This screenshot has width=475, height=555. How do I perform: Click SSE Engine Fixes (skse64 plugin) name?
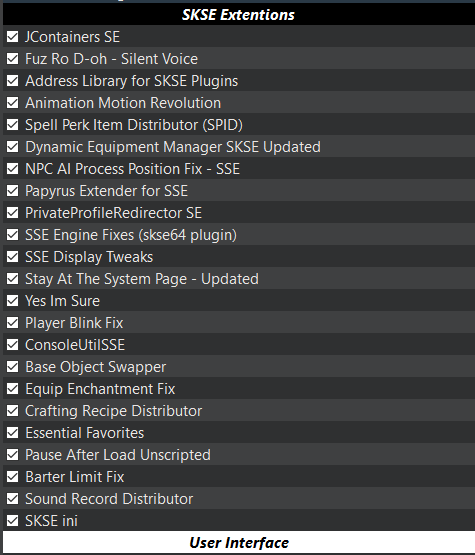pyautogui.click(x=131, y=235)
